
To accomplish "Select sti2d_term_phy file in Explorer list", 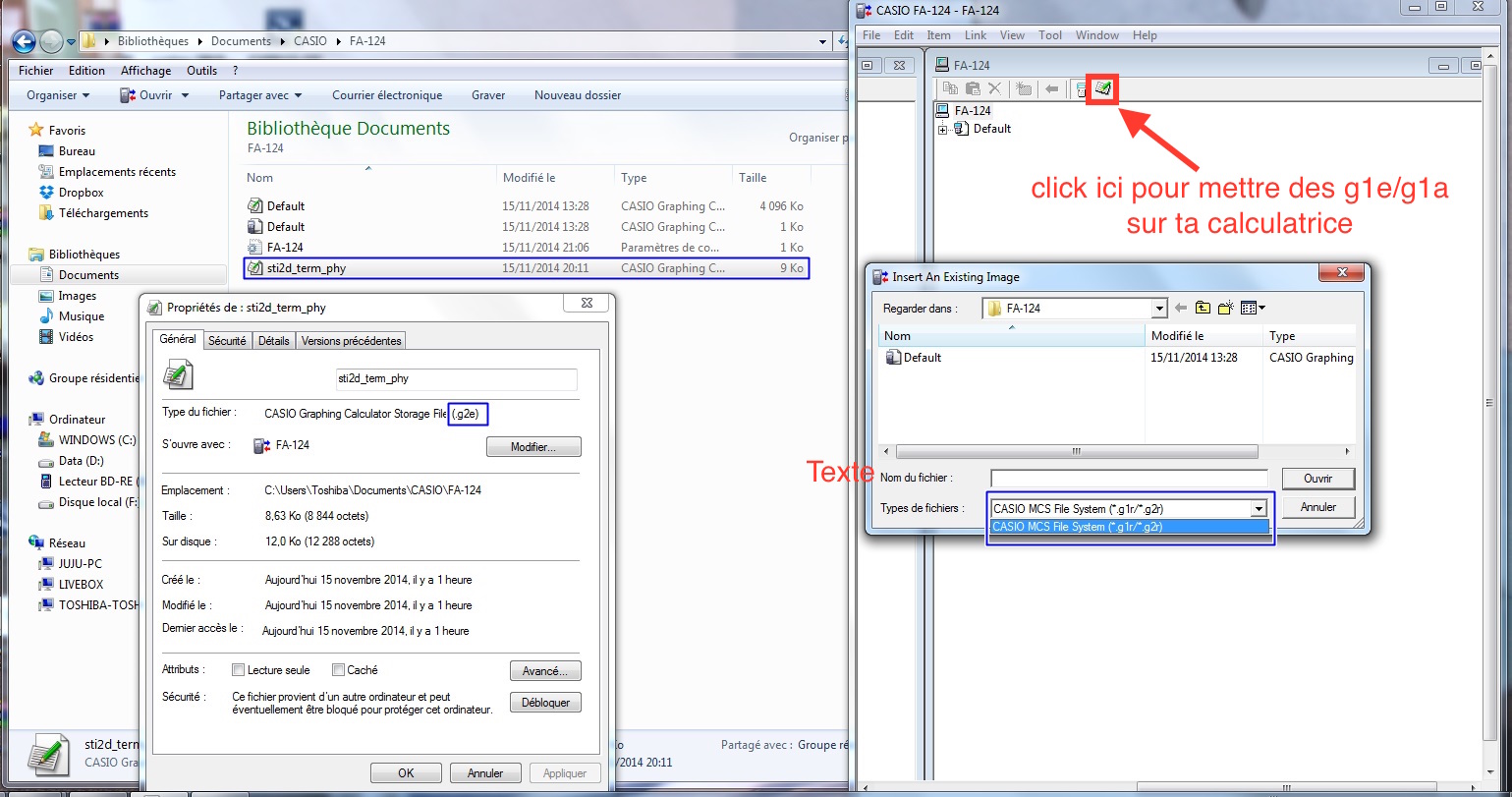I will click(527, 268).
